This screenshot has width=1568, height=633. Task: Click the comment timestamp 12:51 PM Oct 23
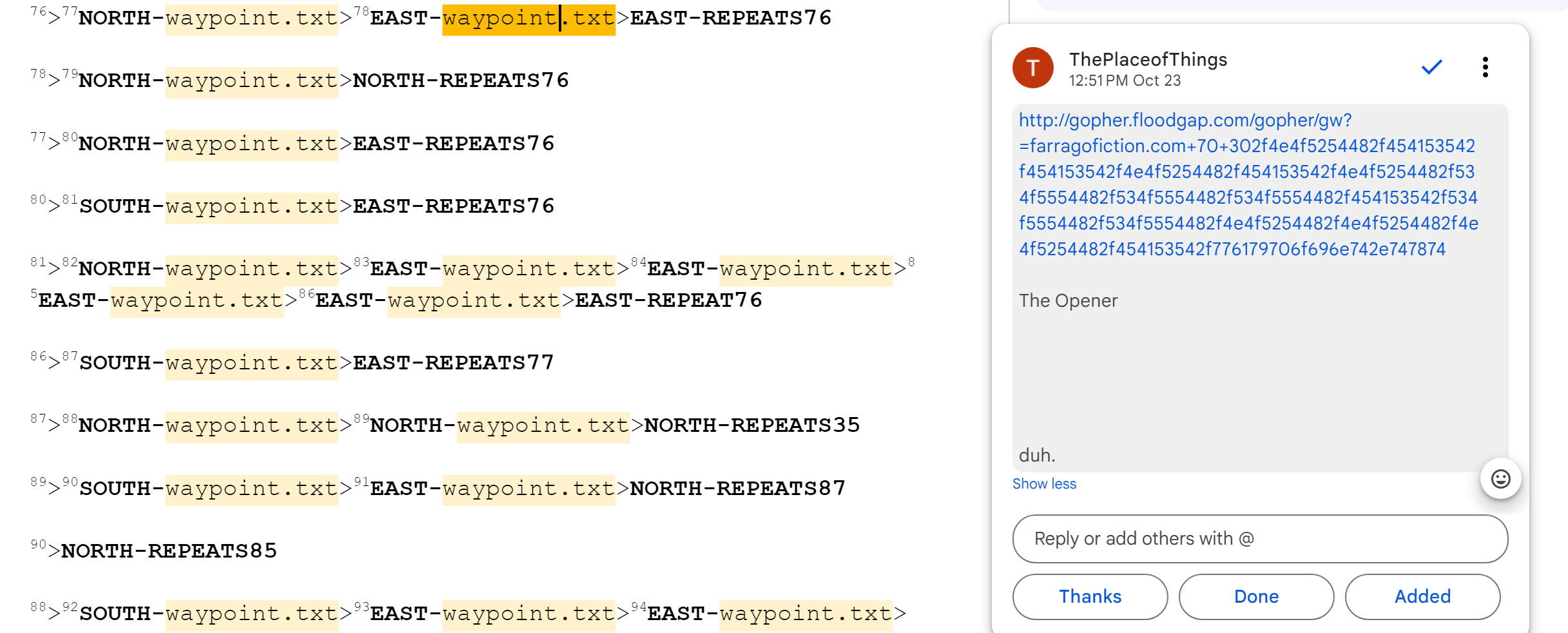coord(1125,81)
